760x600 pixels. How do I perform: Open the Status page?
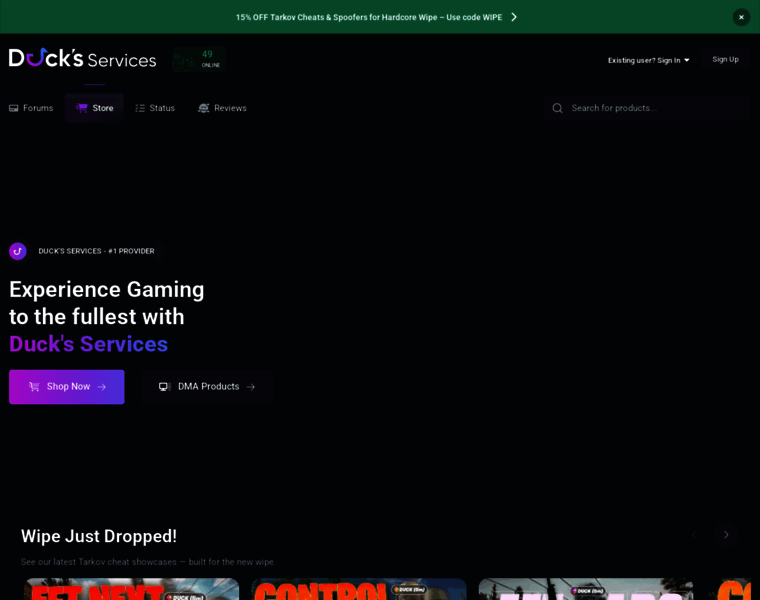tap(155, 108)
